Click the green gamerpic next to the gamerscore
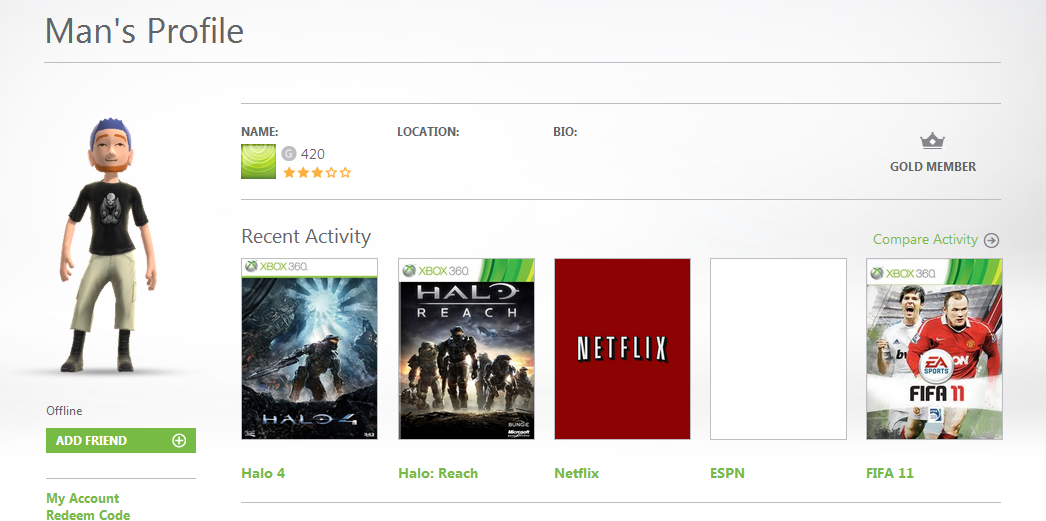The width and height of the screenshot is (1046, 521). [x=258, y=161]
